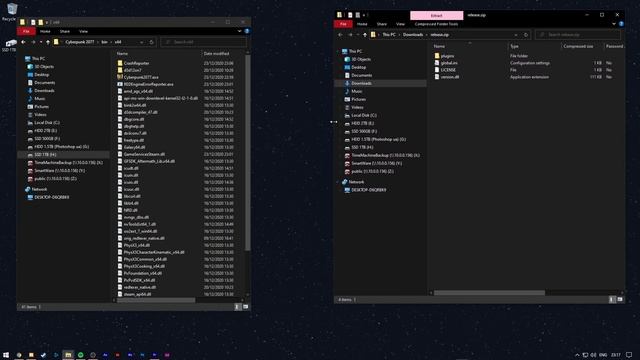The height and width of the screenshot is (360, 640).
Task: Open View tab in release.zip window
Action: point(400,24)
